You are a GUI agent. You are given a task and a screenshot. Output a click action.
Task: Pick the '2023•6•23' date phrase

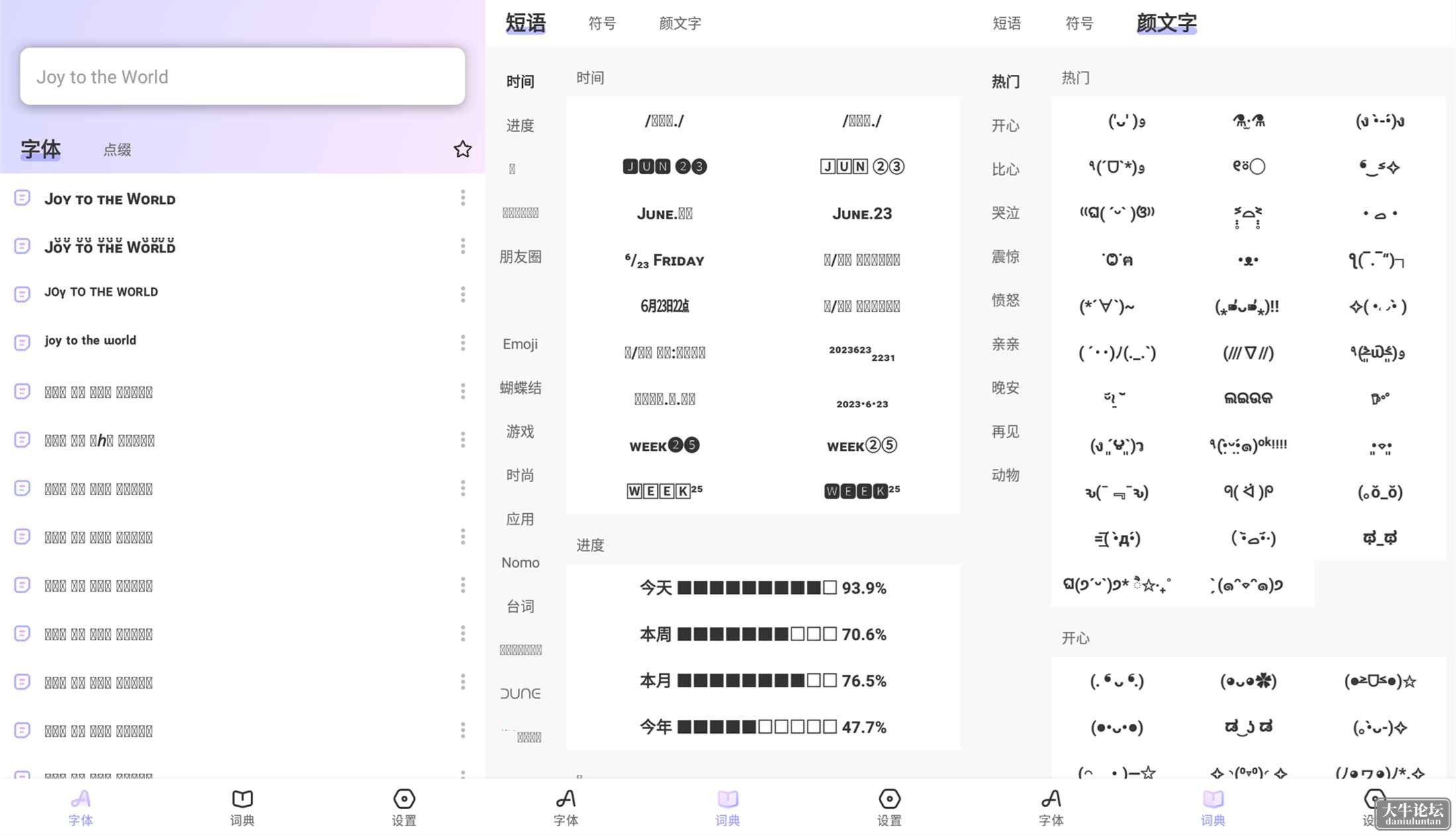pyautogui.click(x=862, y=404)
